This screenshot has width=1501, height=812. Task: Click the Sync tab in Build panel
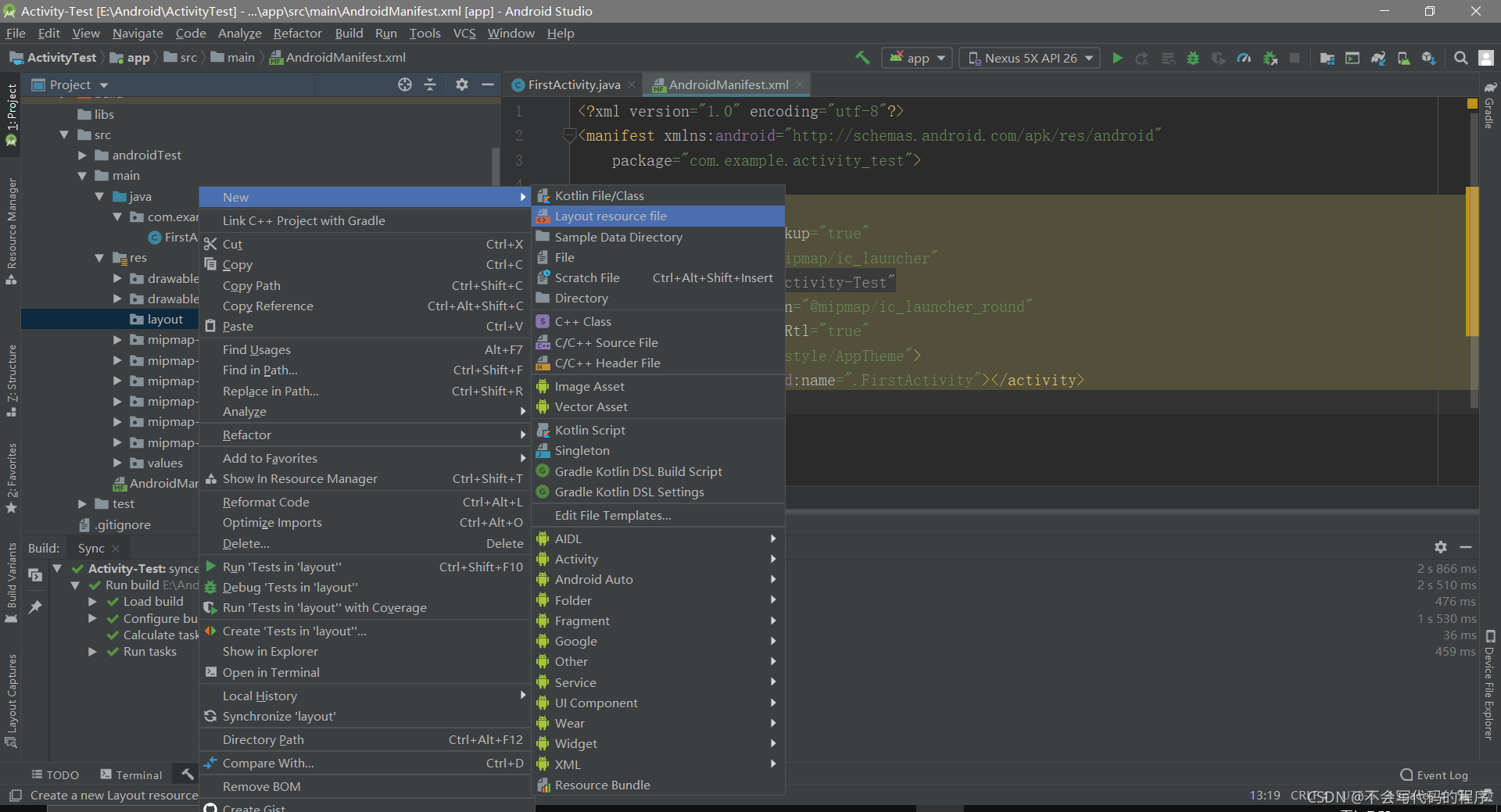[91, 549]
